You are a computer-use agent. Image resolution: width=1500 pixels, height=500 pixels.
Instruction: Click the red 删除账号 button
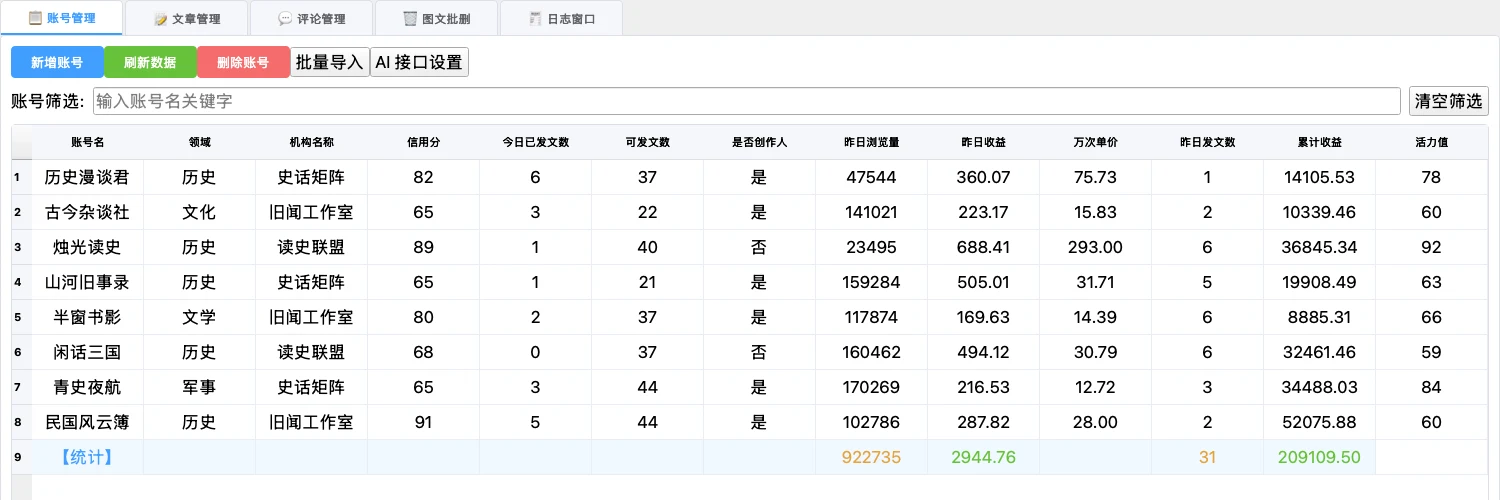pos(243,62)
